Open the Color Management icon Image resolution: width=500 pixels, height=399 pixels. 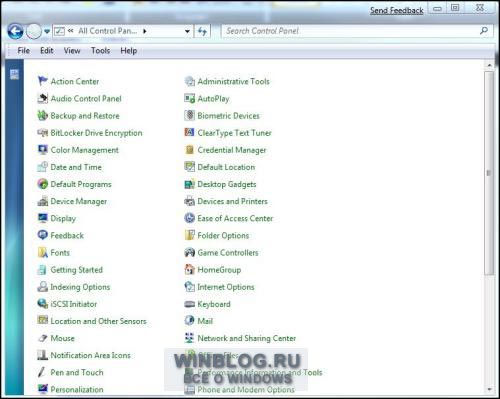(x=43, y=150)
